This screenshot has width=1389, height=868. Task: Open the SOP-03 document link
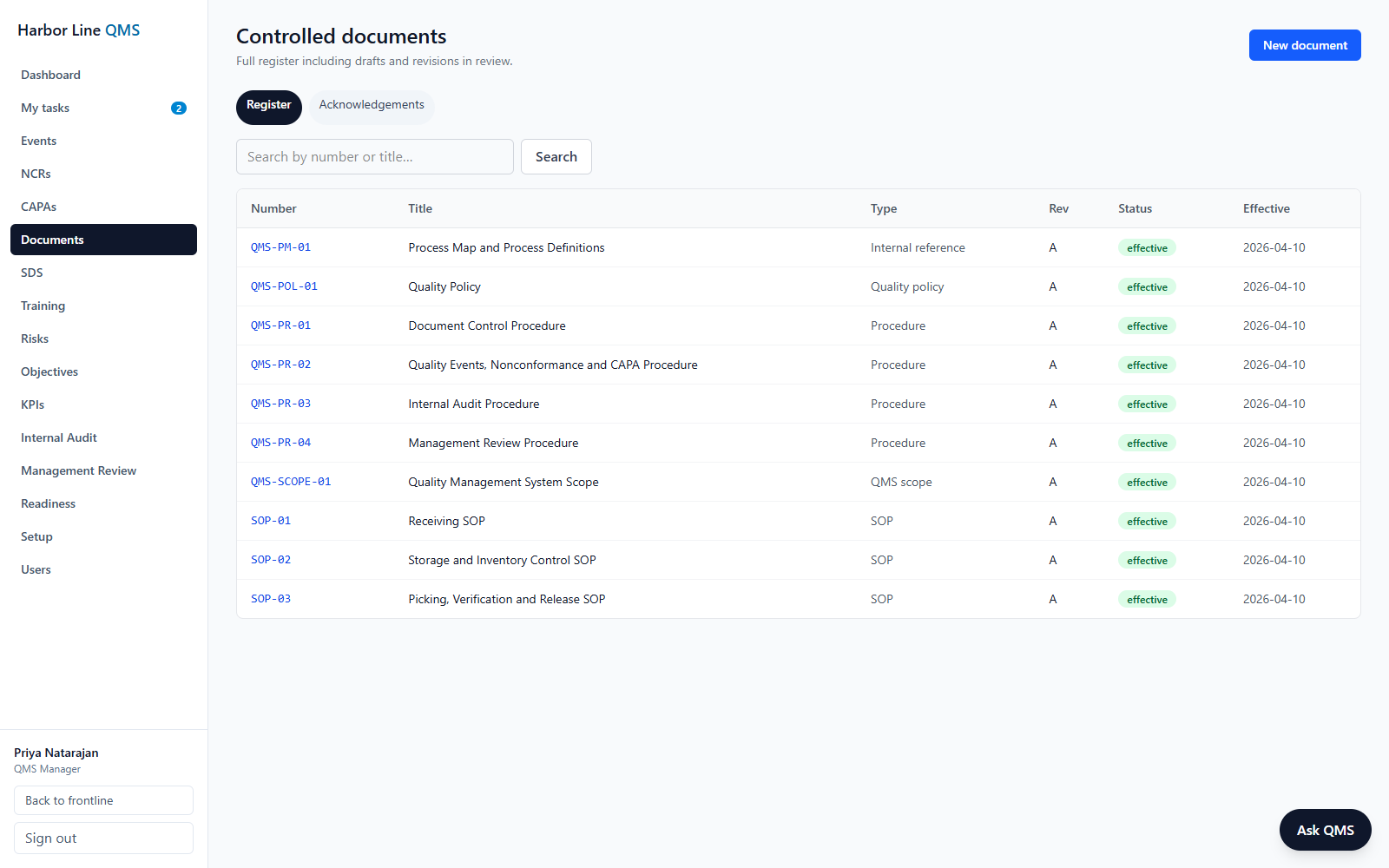tap(271, 599)
